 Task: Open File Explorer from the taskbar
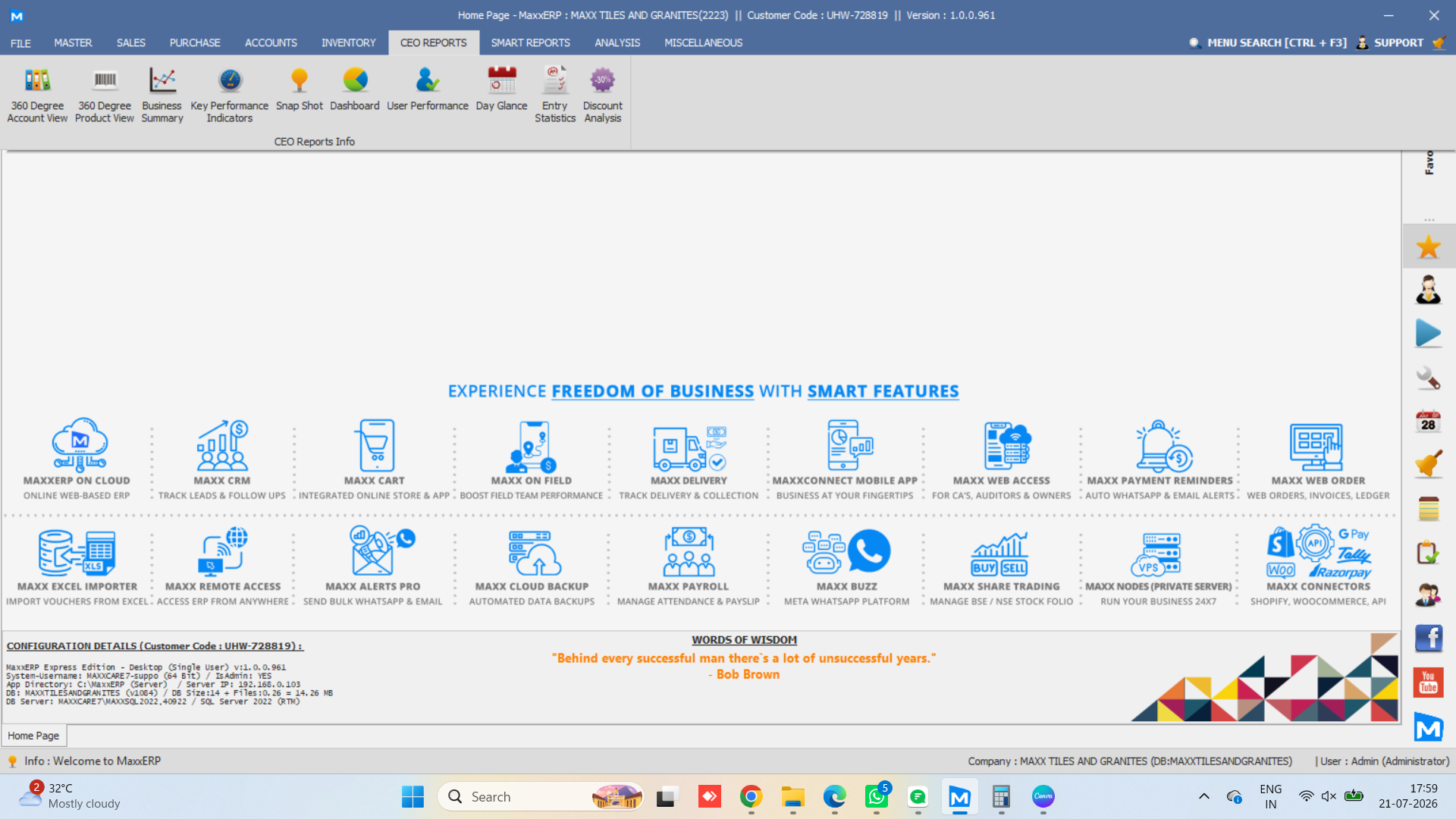point(793,796)
